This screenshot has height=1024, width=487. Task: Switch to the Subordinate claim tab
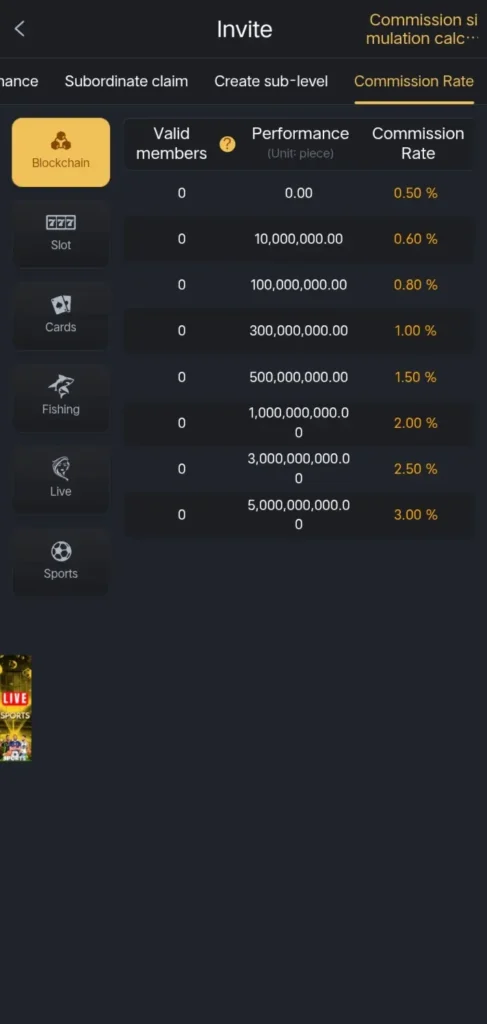click(x=126, y=82)
